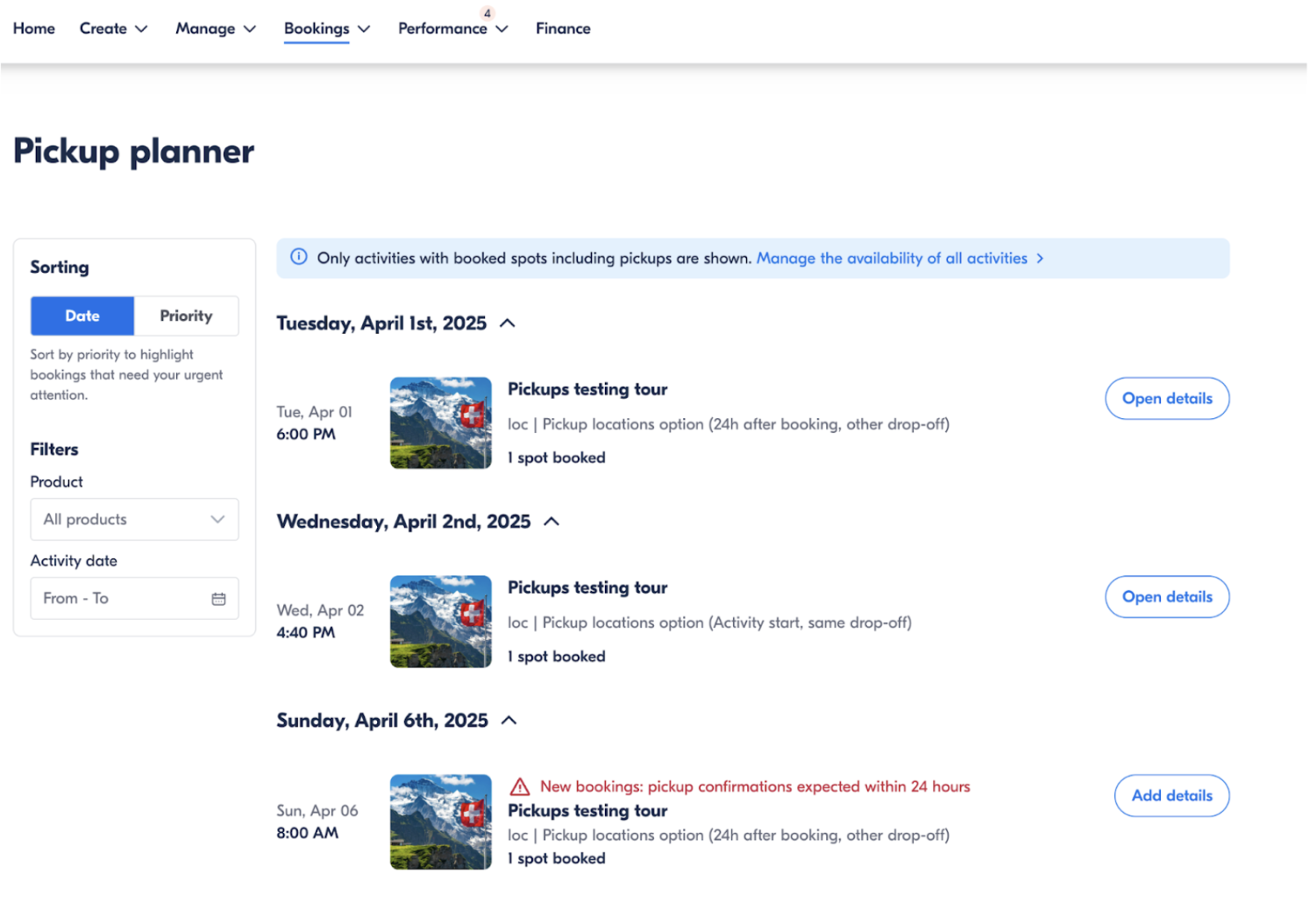This screenshot has width=1310, height=924.
Task: Open the Bookings menu
Action: click(x=326, y=29)
